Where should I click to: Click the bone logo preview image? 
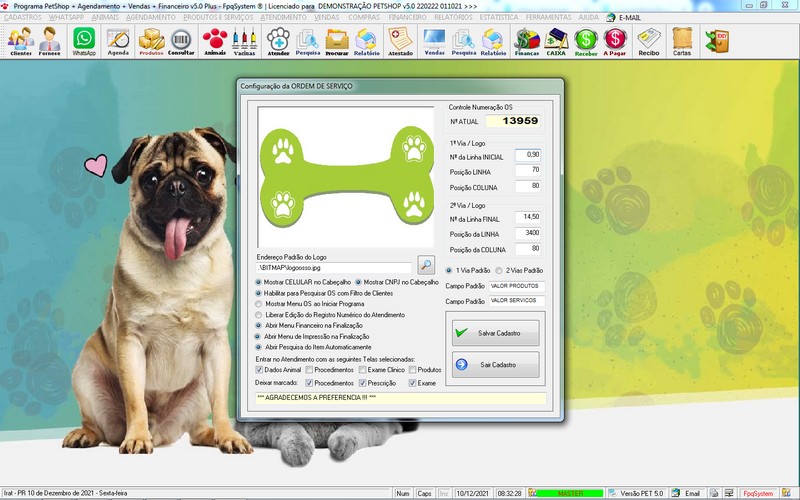(346, 177)
